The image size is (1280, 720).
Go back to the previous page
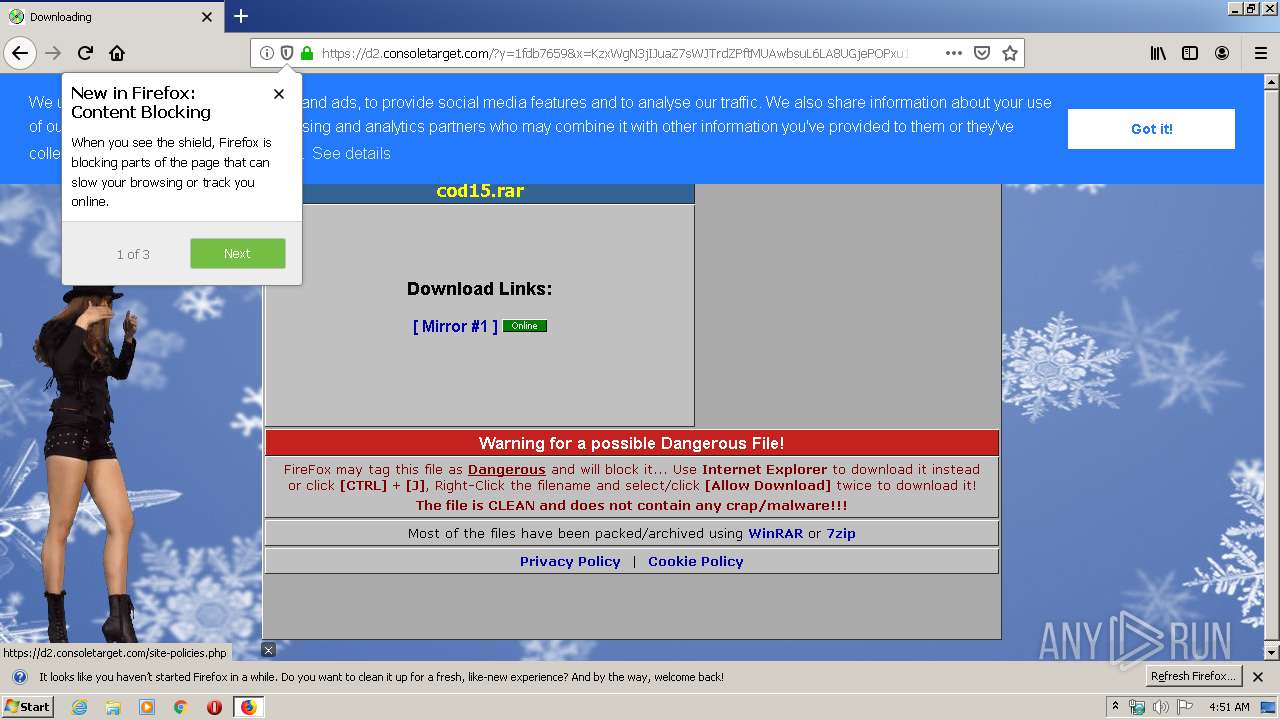[x=20, y=53]
